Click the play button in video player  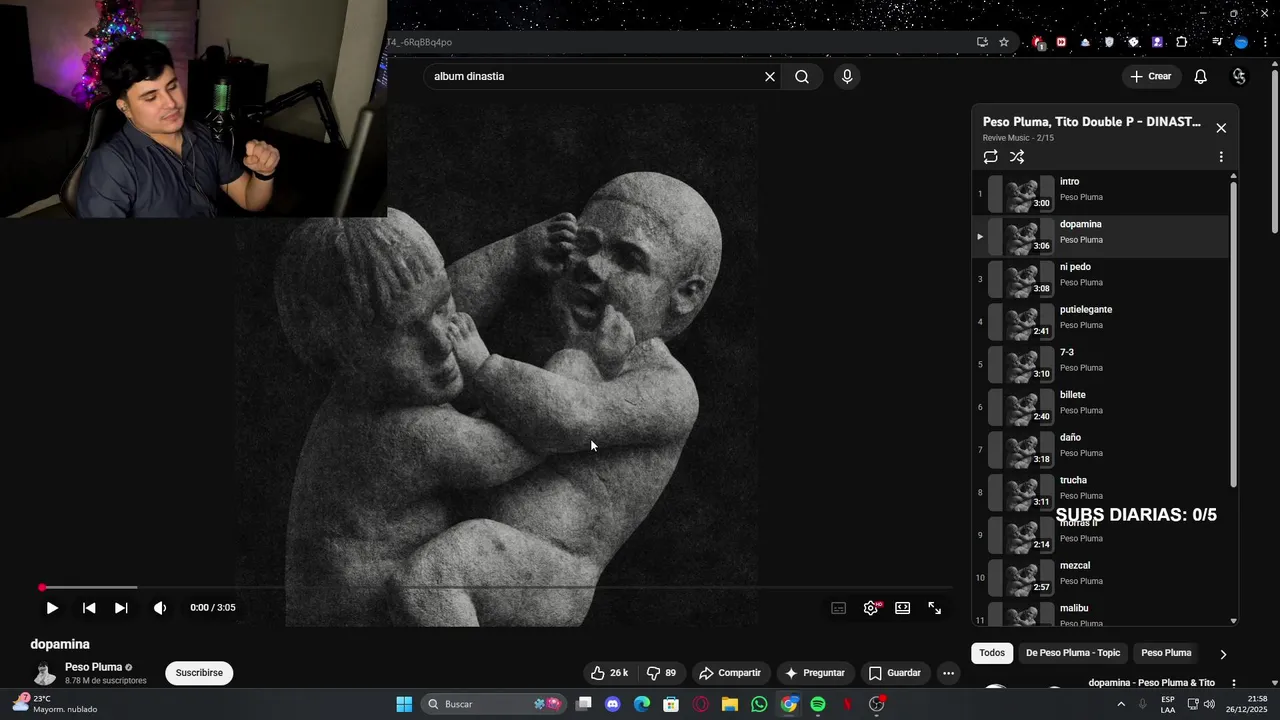pos(52,608)
